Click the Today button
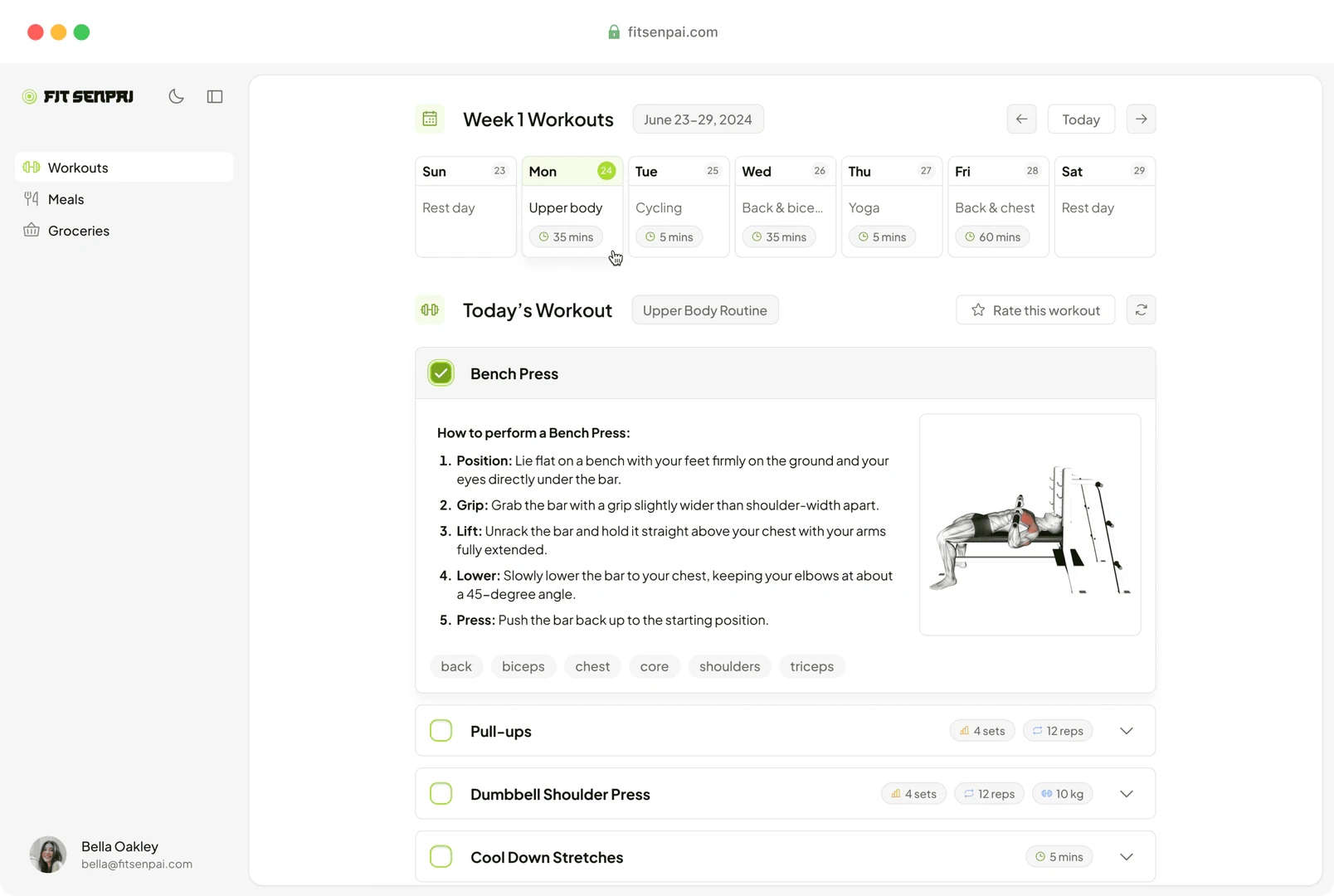This screenshot has width=1334, height=896. (1080, 119)
